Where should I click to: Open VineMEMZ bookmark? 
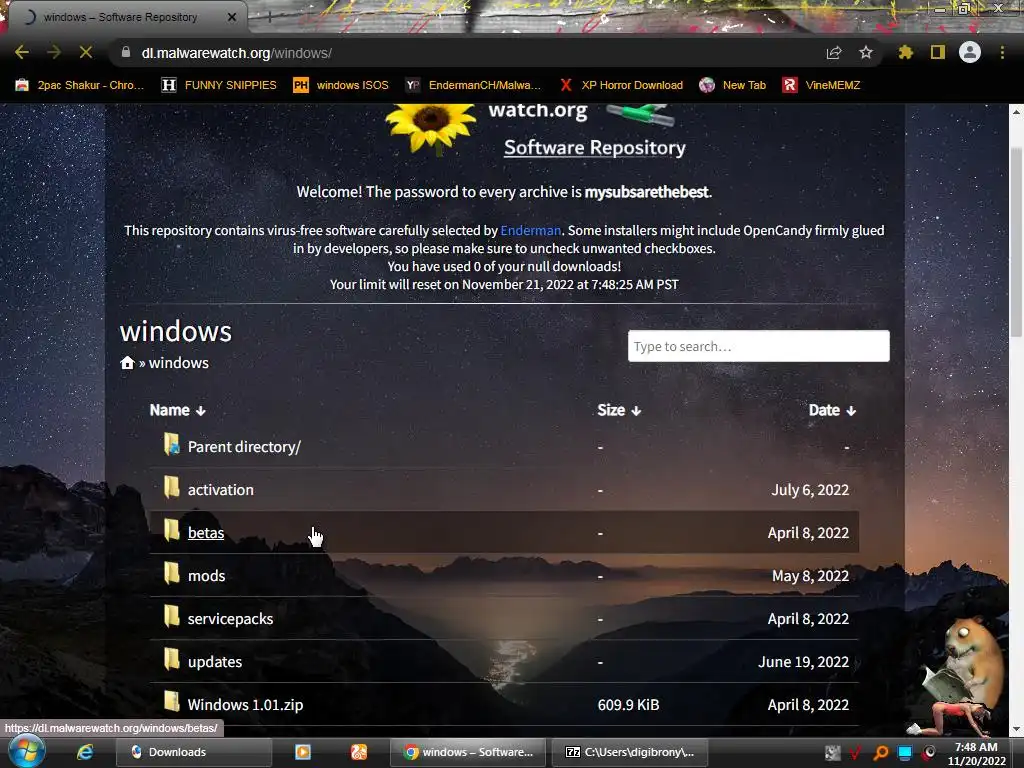821,85
